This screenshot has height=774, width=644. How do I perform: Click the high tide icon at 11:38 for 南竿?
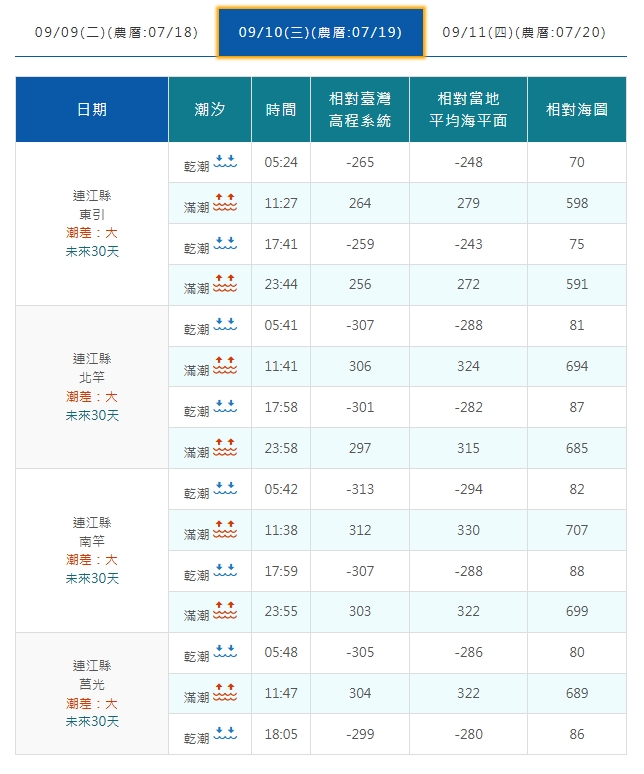(x=225, y=530)
